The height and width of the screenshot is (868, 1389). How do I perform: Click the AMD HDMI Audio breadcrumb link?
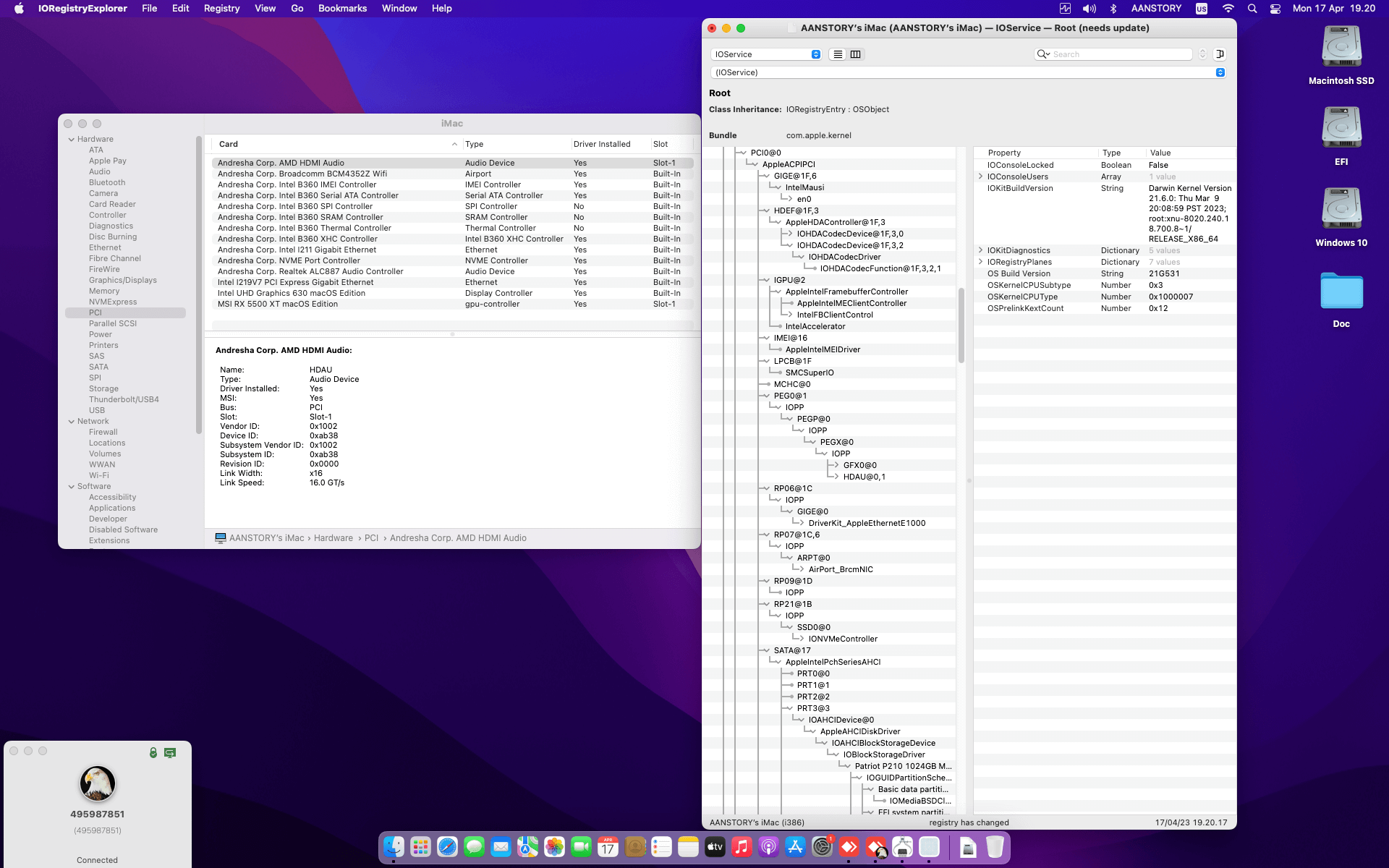coord(459,537)
